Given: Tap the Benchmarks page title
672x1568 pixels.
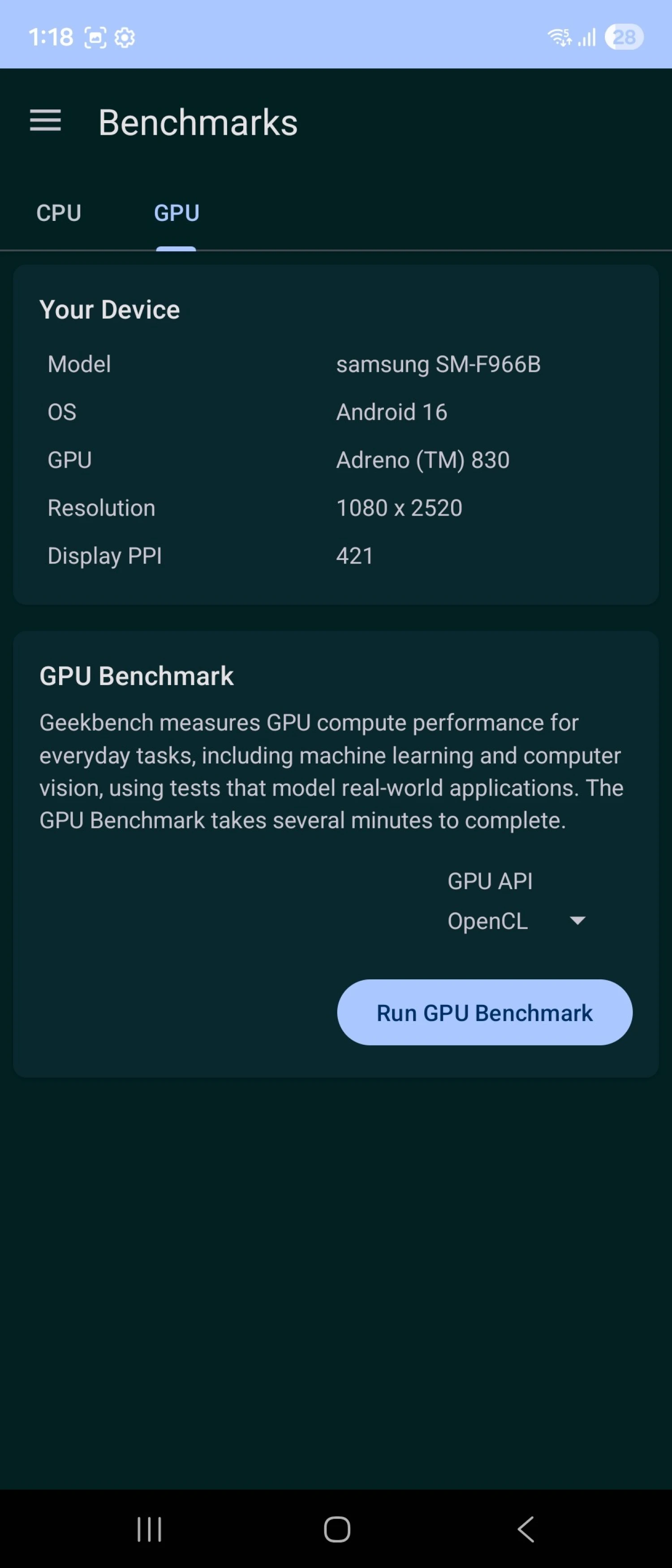Looking at the screenshot, I should 198,122.
